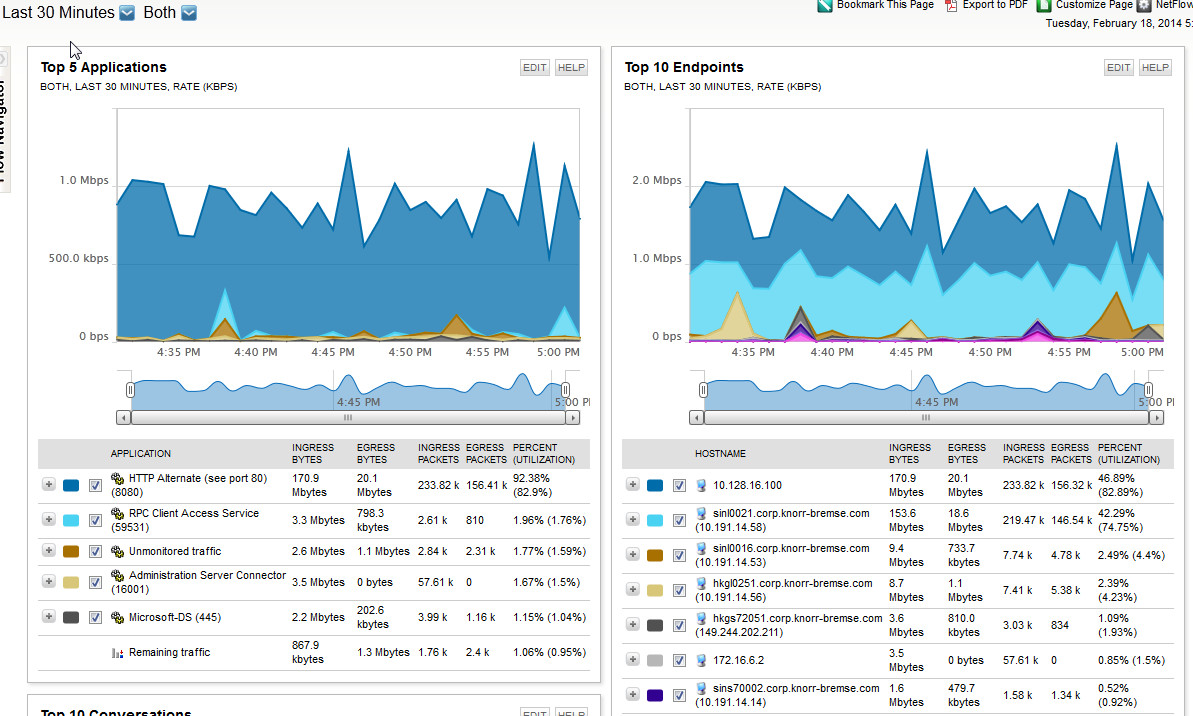Click the 10.128.16.100 endpoint host icon

[x=701, y=485]
